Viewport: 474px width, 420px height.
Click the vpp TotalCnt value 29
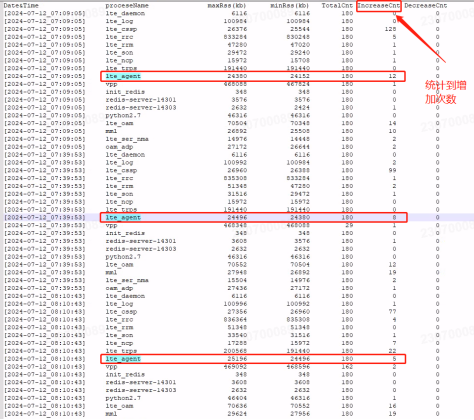point(349,225)
